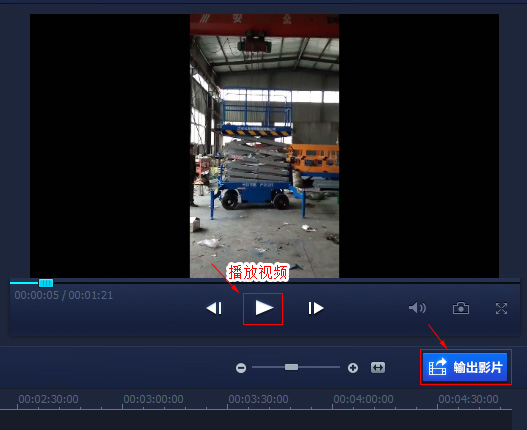527x430 pixels.
Task: Take a snapshot with camera icon
Action: point(461,308)
